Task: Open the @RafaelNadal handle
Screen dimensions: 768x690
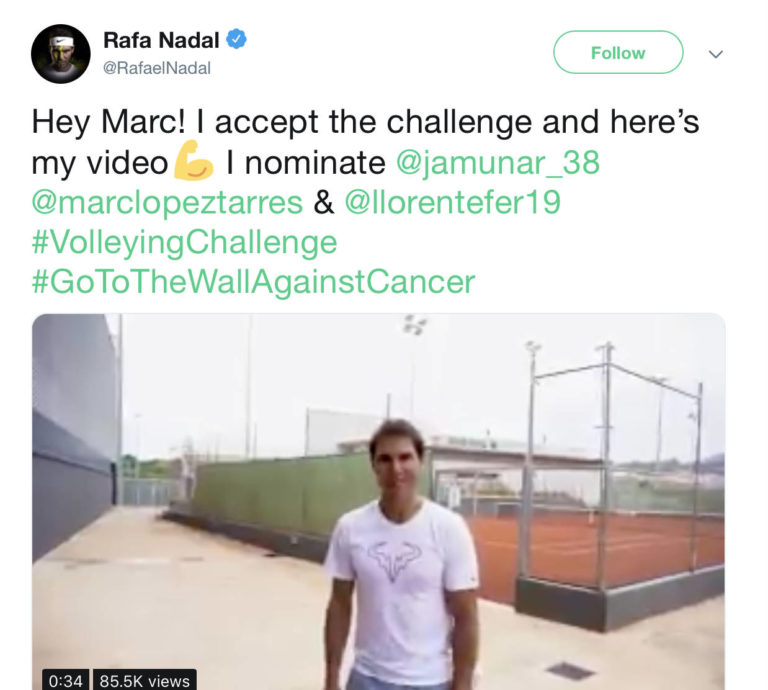Action: click(x=157, y=69)
